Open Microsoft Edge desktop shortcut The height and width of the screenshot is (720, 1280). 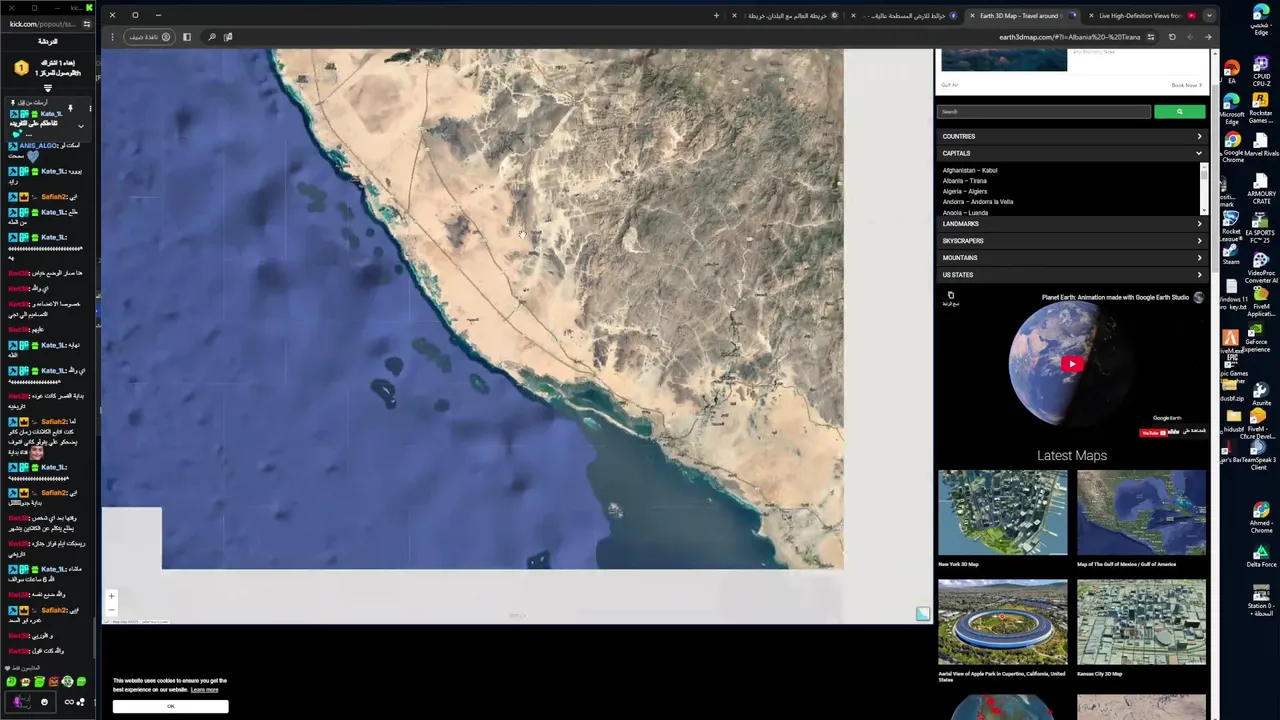pyautogui.click(x=1232, y=109)
